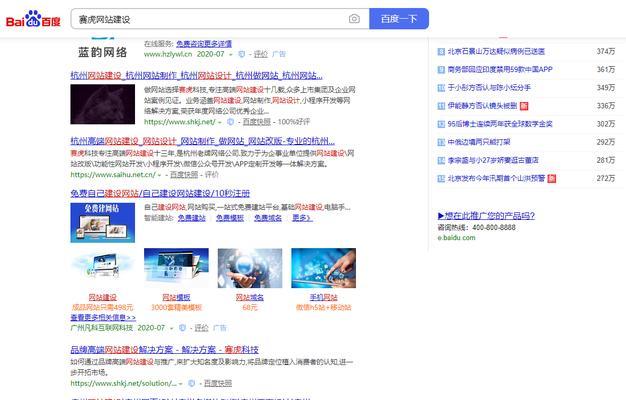Click rank icon beside 北京石景山万达 topic
Viewport: 626px width, 400px height.
(441, 51)
